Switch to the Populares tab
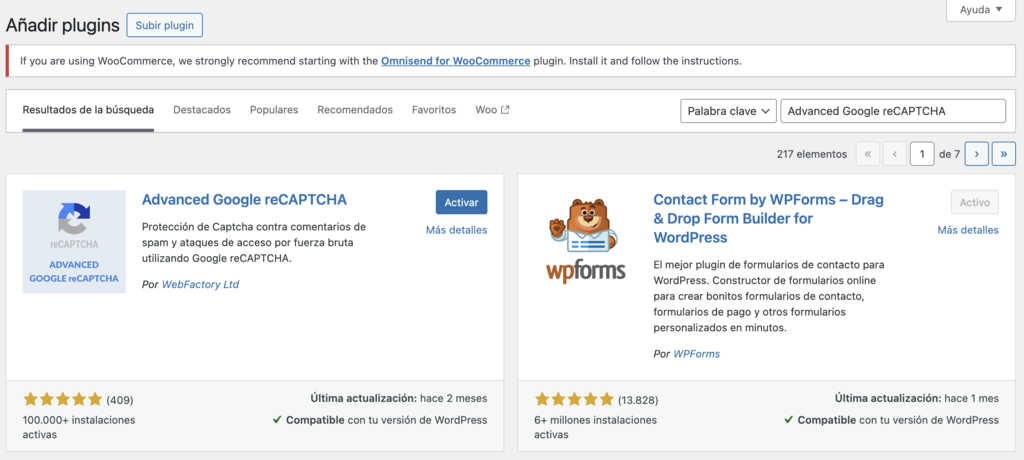Image resolution: width=1024 pixels, height=460 pixels. (x=274, y=110)
